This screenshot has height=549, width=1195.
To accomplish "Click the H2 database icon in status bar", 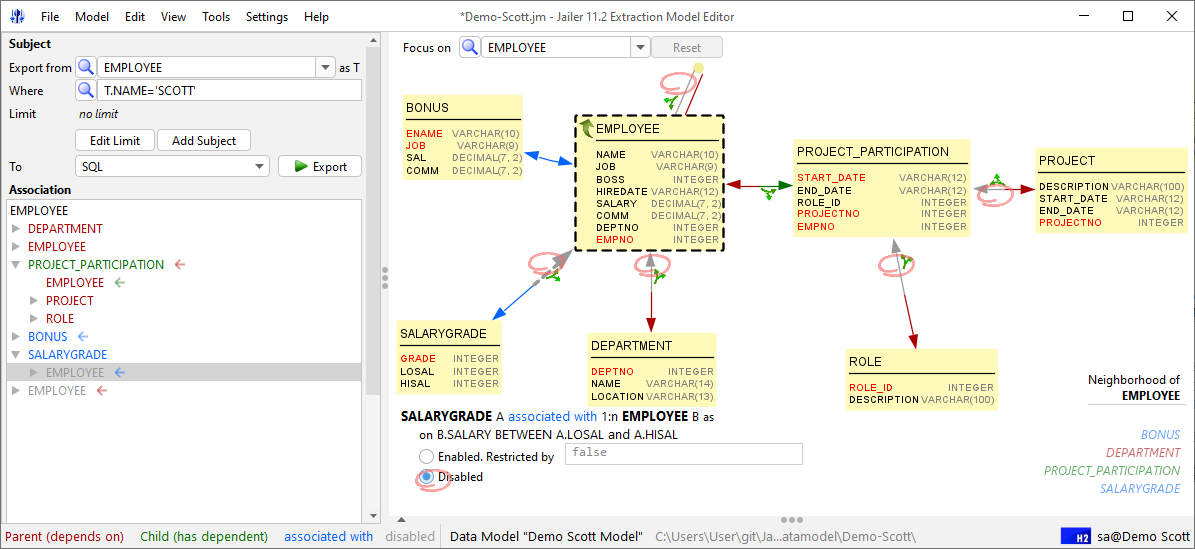I will (x=1075, y=537).
